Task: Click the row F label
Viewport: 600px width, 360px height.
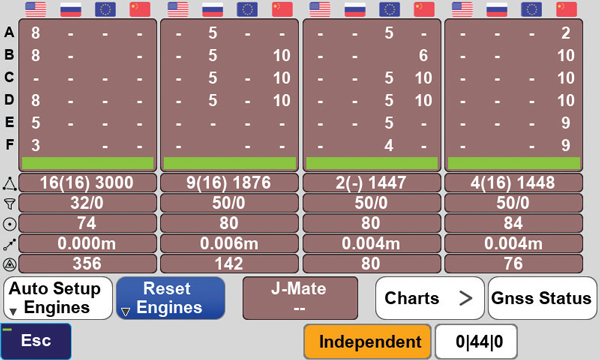Action: click(9, 145)
